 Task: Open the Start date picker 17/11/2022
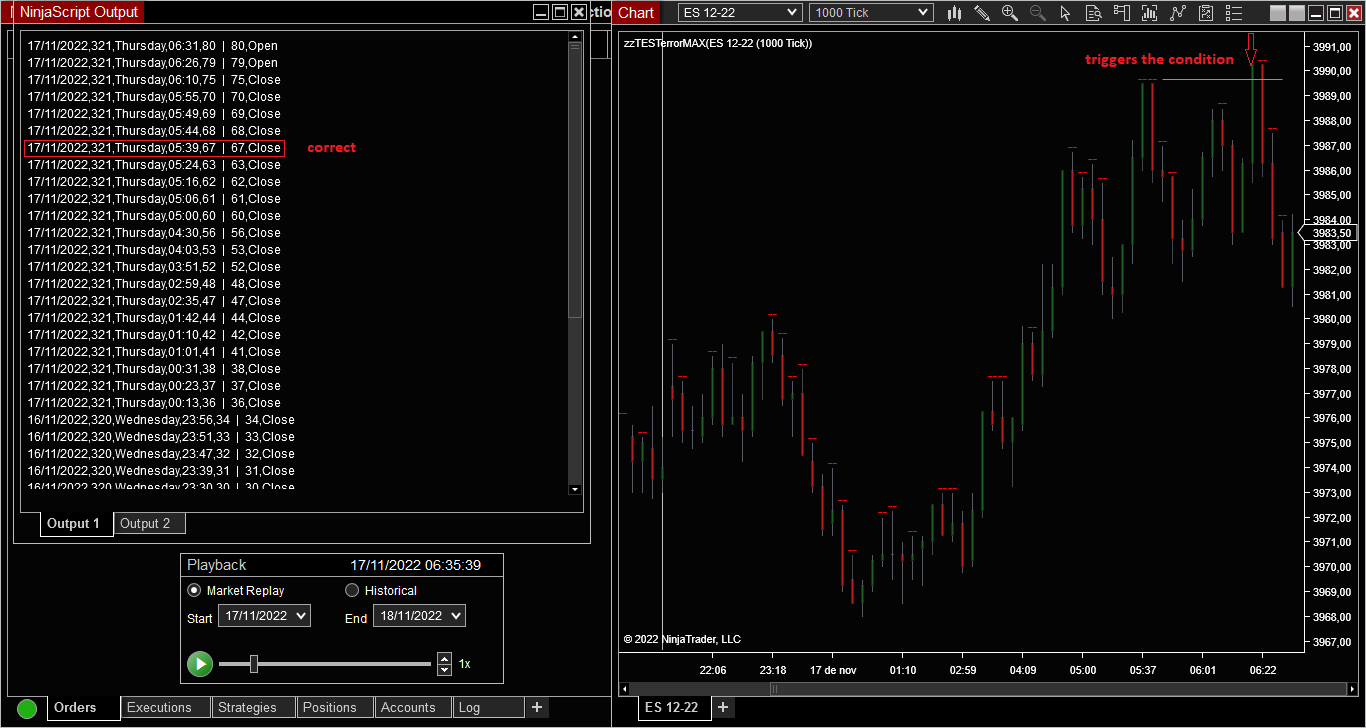point(264,616)
